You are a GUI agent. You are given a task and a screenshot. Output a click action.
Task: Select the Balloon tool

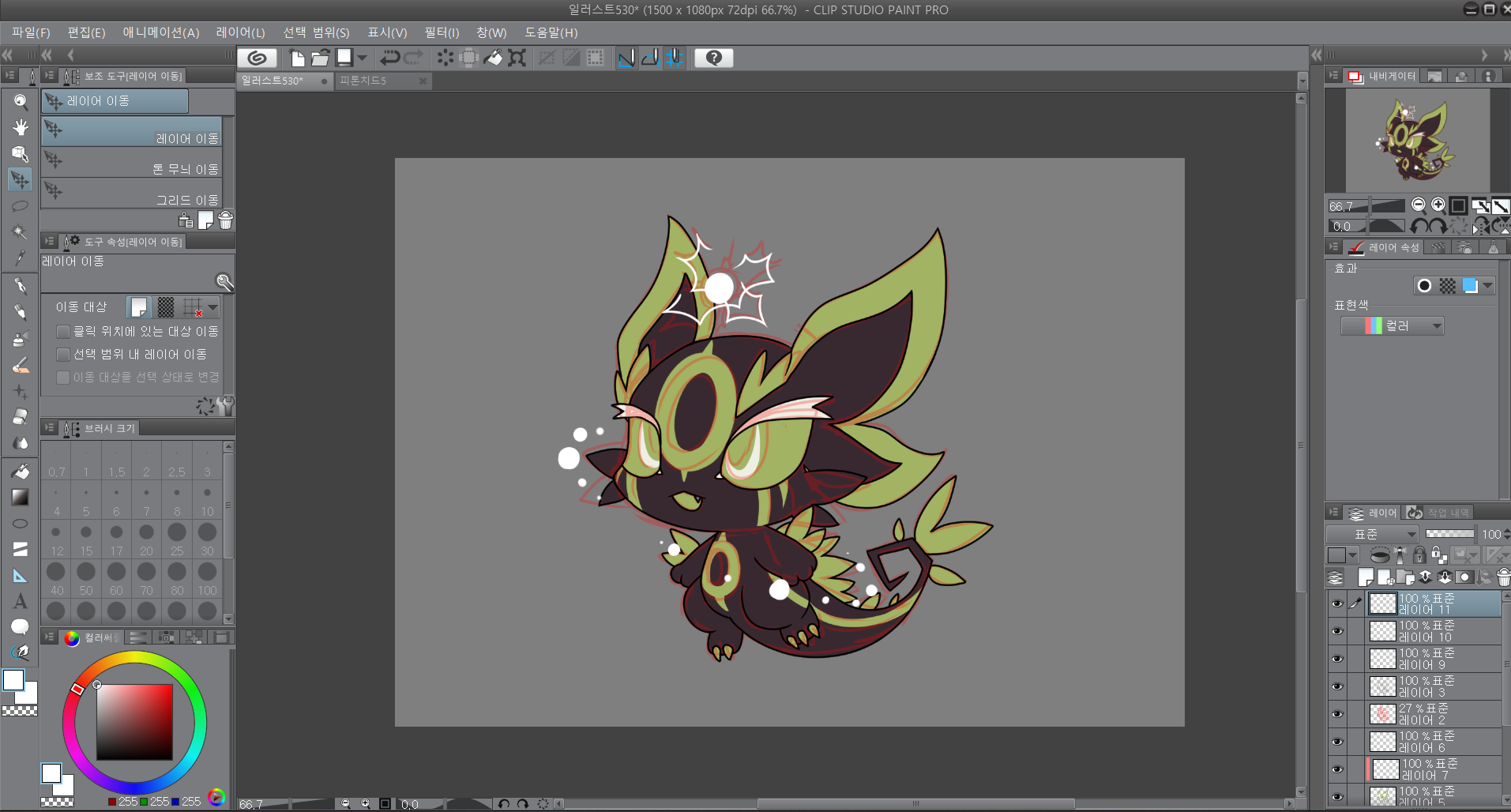(21, 627)
